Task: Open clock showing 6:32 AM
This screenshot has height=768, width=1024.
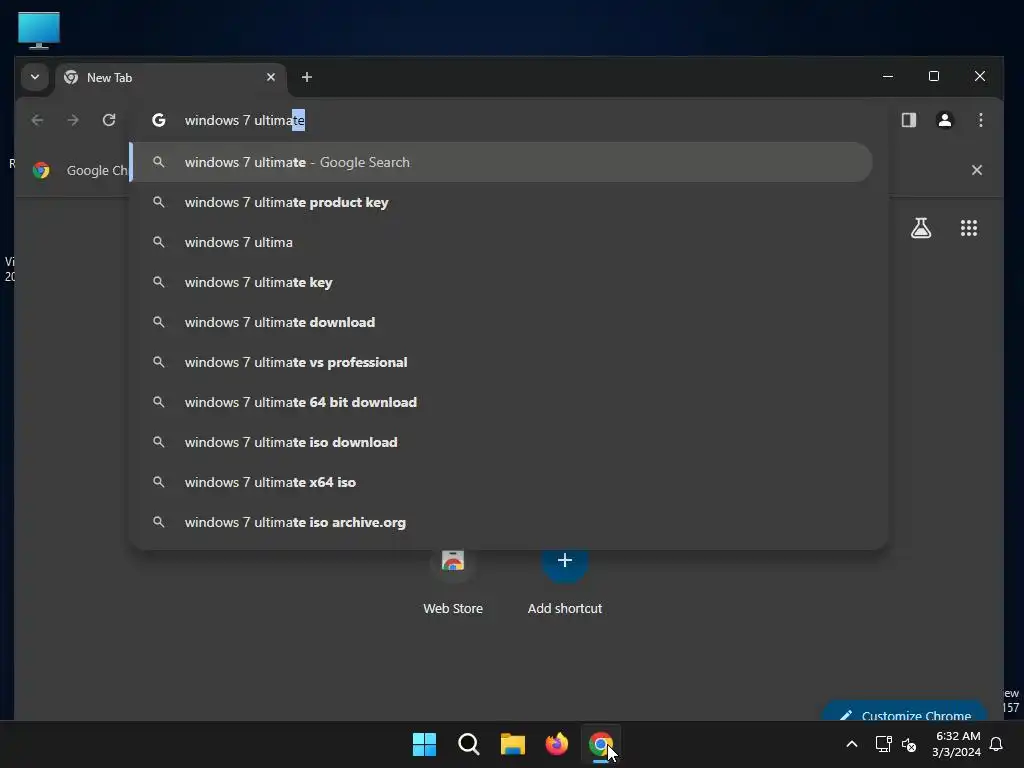Action: point(956,744)
